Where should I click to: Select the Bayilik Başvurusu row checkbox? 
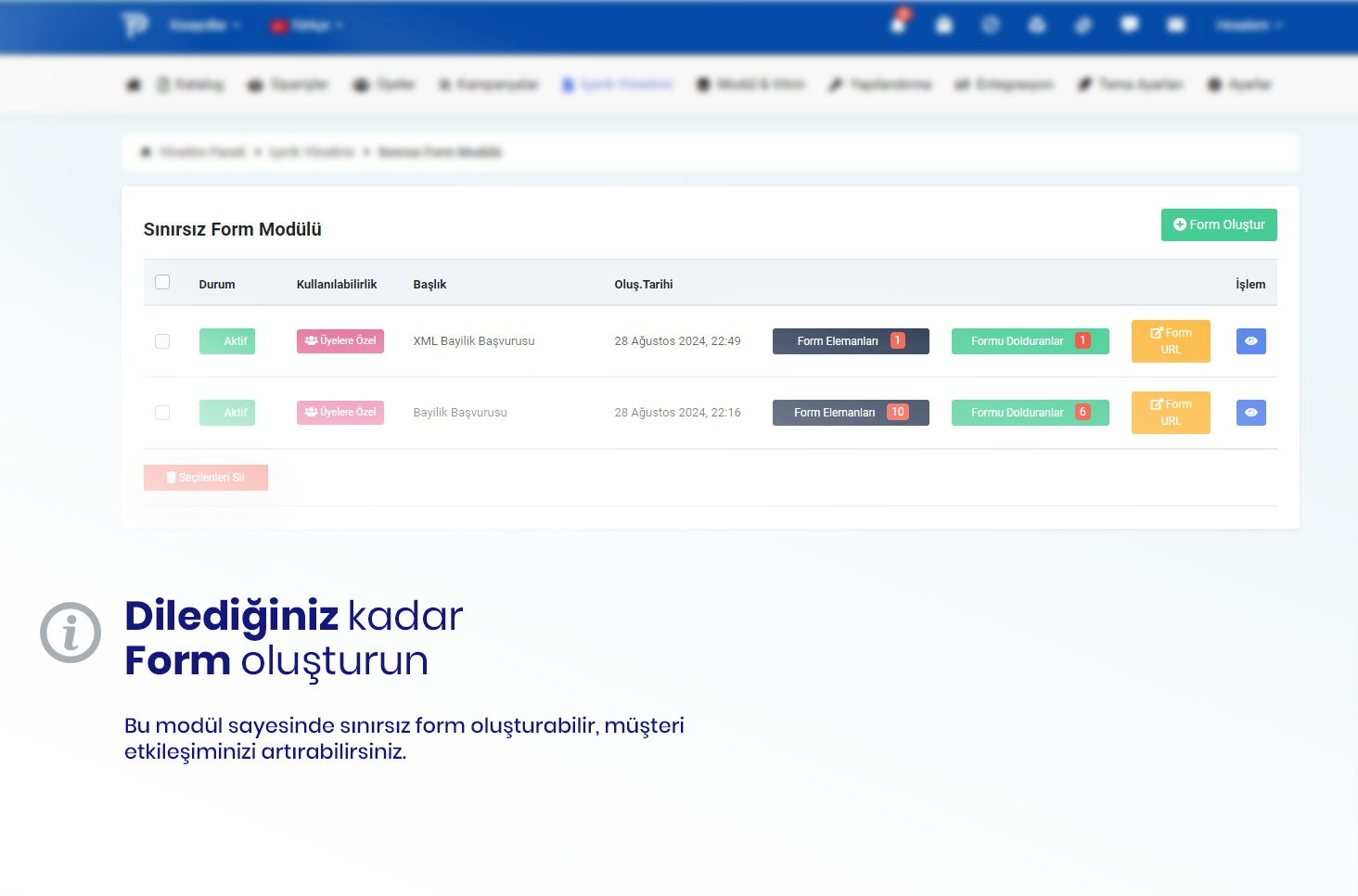tap(162, 413)
